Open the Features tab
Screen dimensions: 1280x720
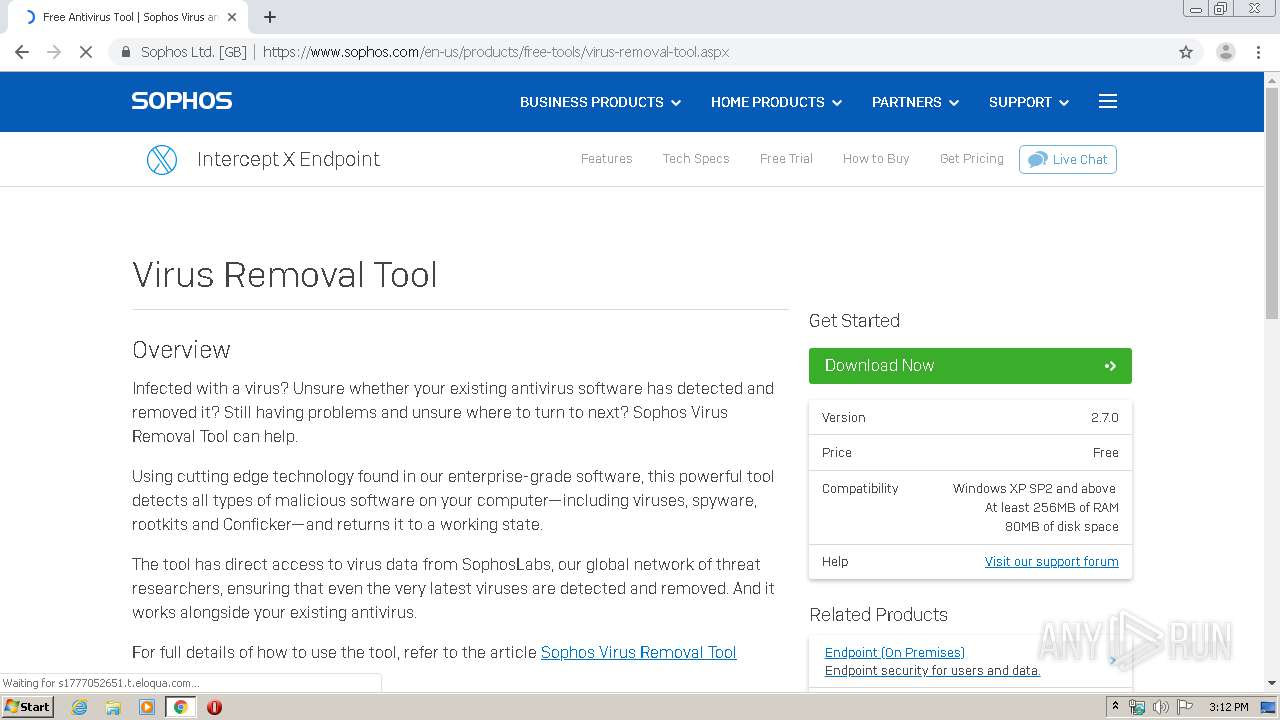606,159
